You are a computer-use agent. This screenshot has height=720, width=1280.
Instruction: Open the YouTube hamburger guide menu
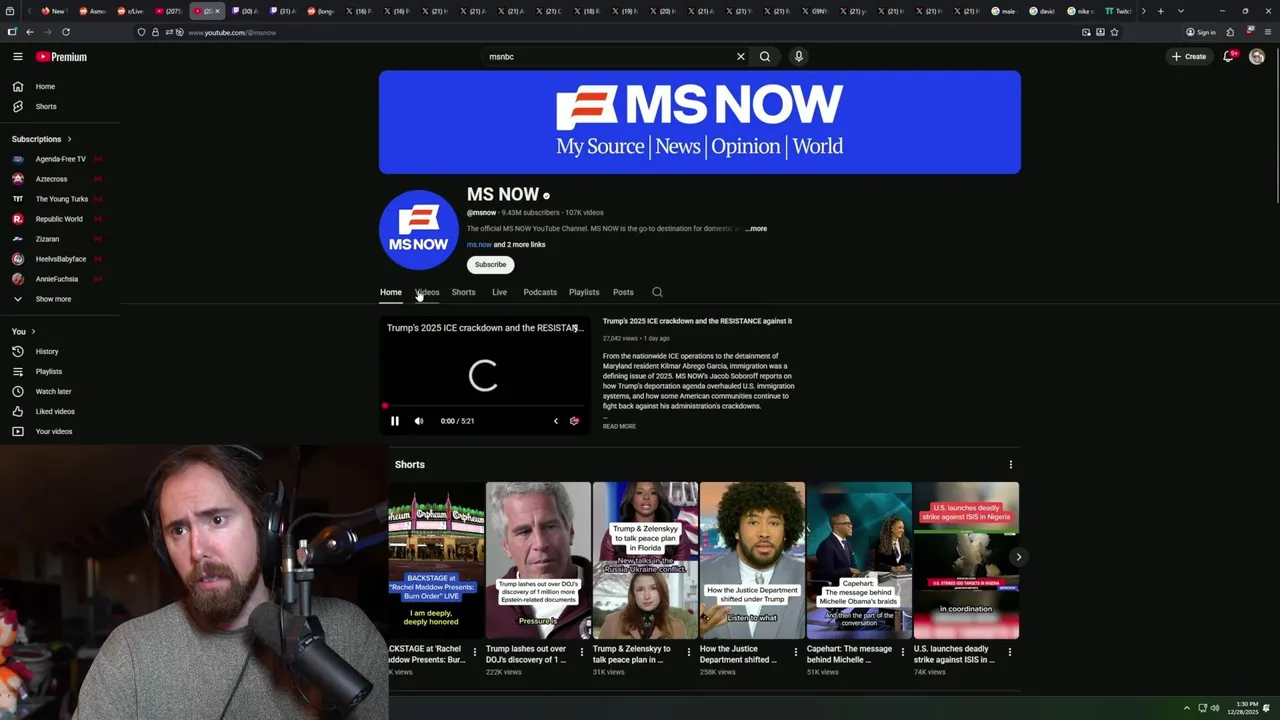pyautogui.click(x=18, y=57)
